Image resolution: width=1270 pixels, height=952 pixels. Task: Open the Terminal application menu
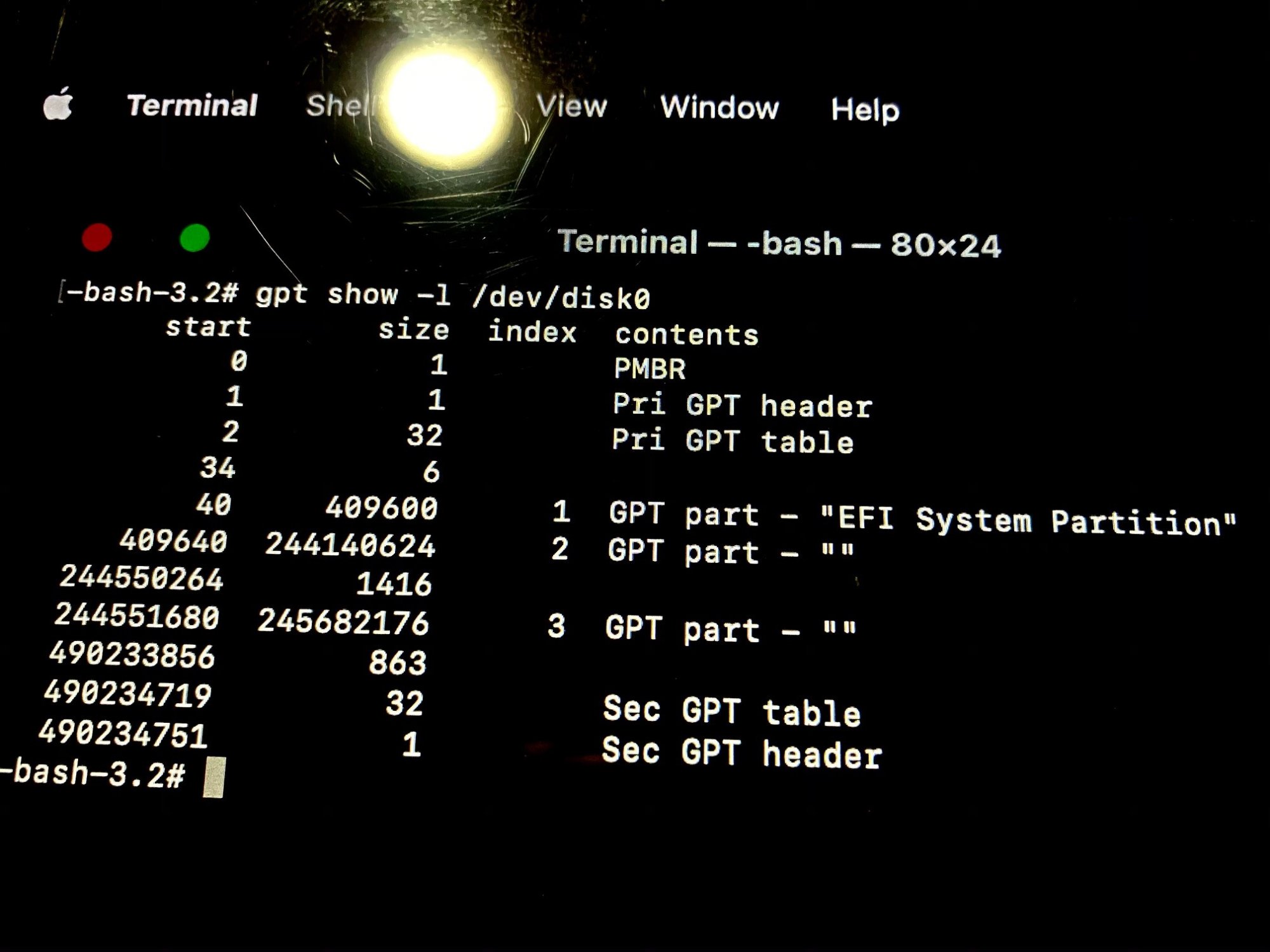pos(192,105)
